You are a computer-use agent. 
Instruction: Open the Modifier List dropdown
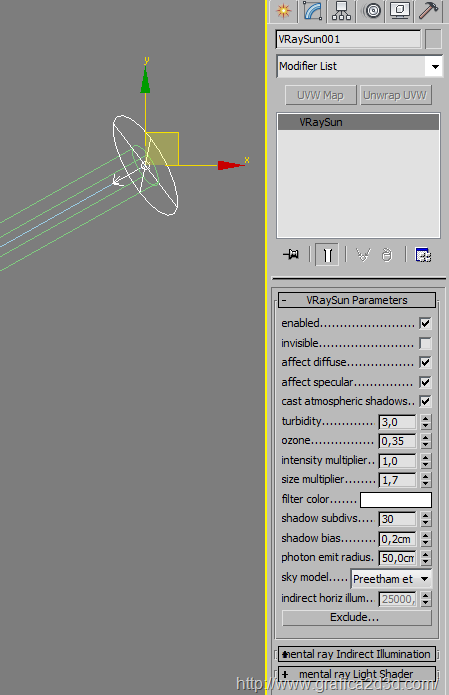coord(359,66)
